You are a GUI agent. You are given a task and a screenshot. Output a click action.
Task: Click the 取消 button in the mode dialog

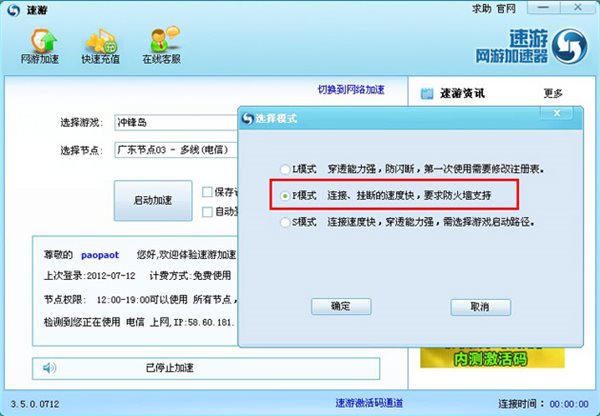[481, 307]
